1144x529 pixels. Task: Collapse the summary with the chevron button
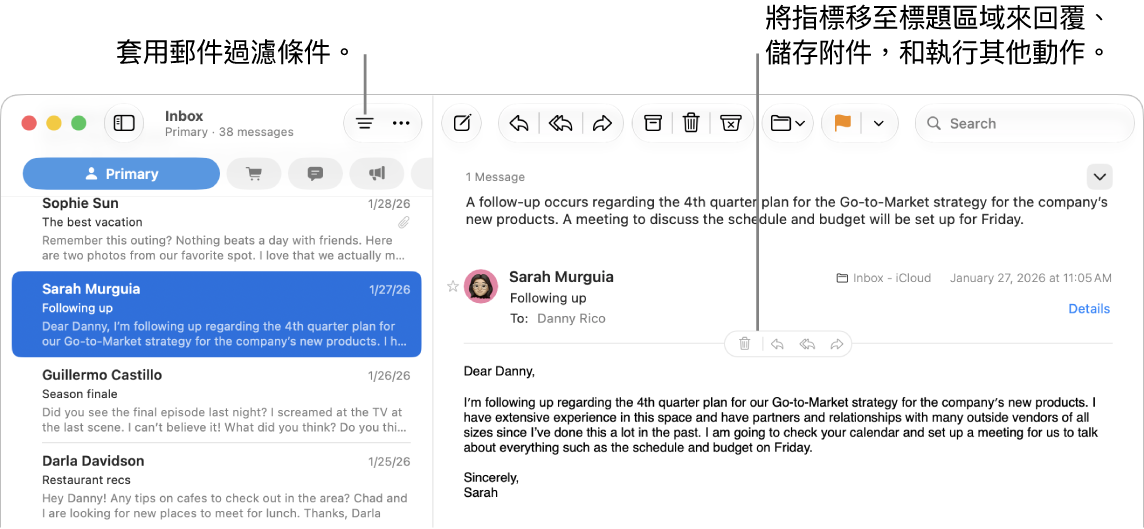tap(1099, 177)
